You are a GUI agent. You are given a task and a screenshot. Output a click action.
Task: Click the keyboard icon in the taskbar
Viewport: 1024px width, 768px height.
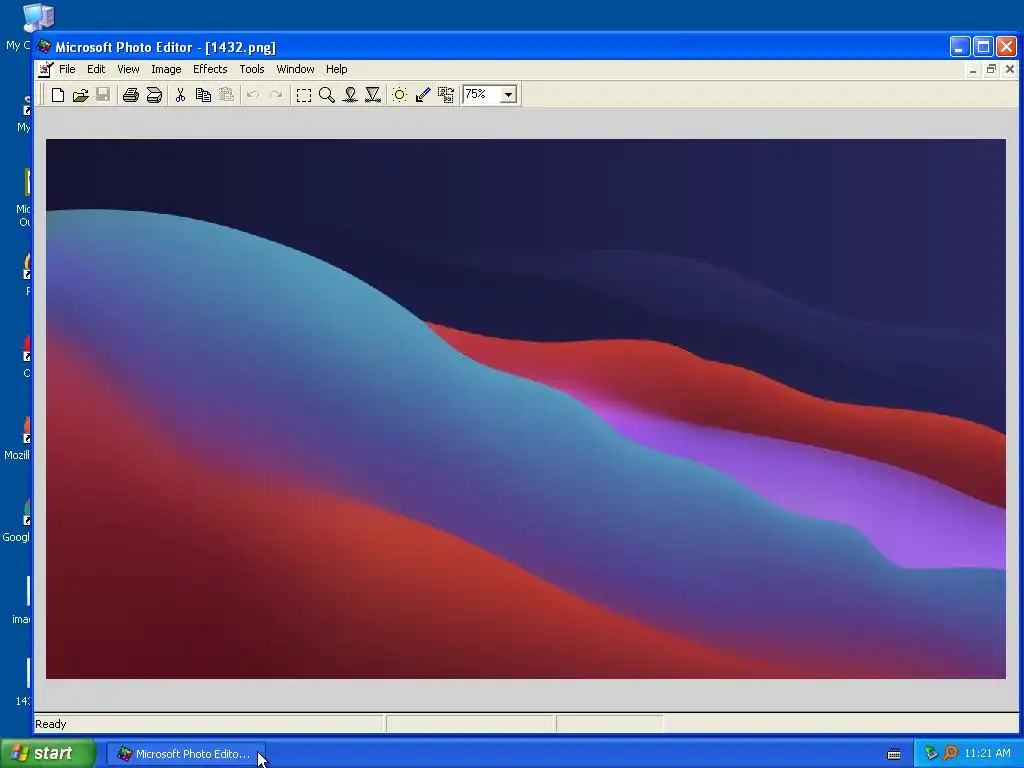[894, 754]
